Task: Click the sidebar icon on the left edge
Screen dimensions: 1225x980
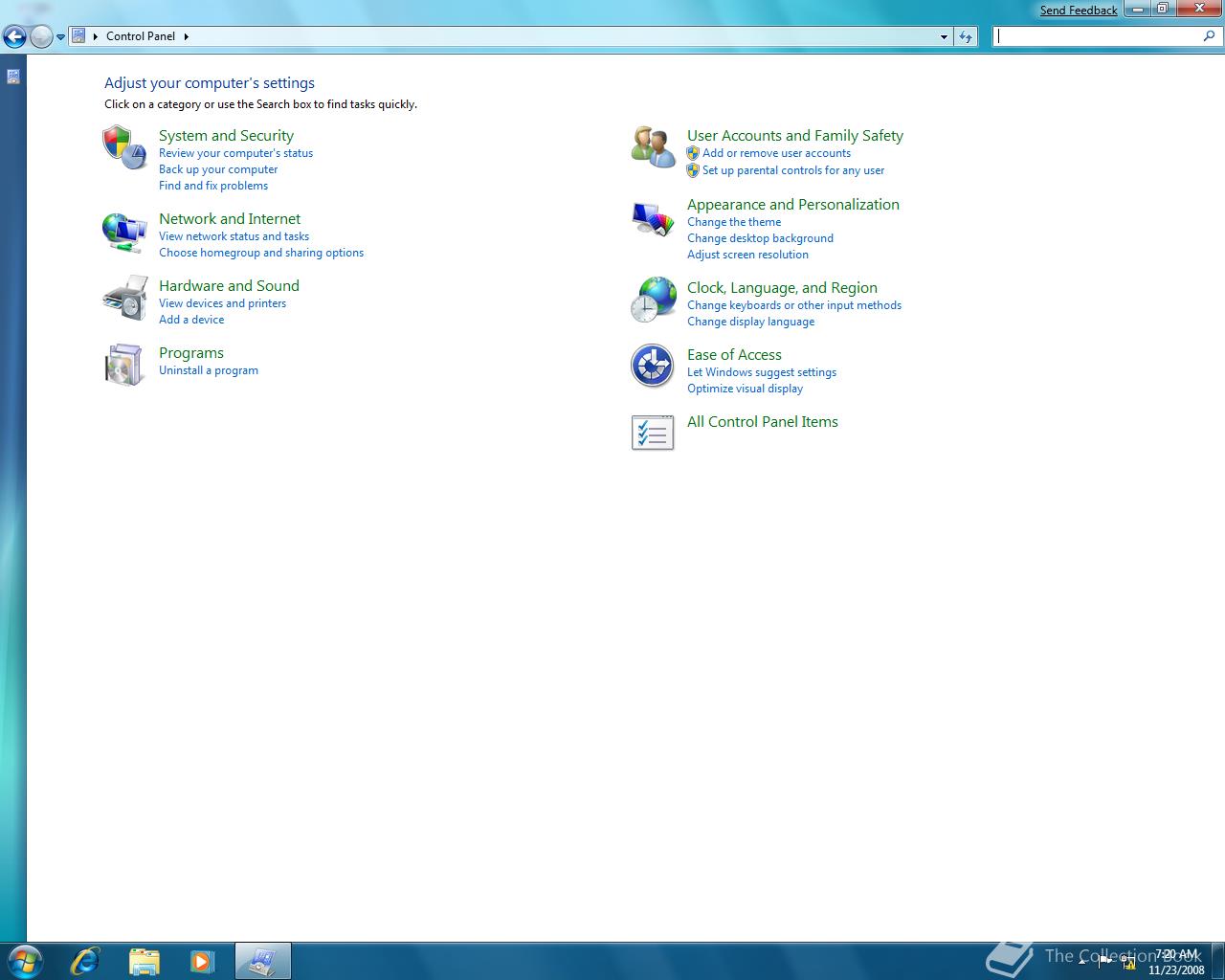Action: 13,77
